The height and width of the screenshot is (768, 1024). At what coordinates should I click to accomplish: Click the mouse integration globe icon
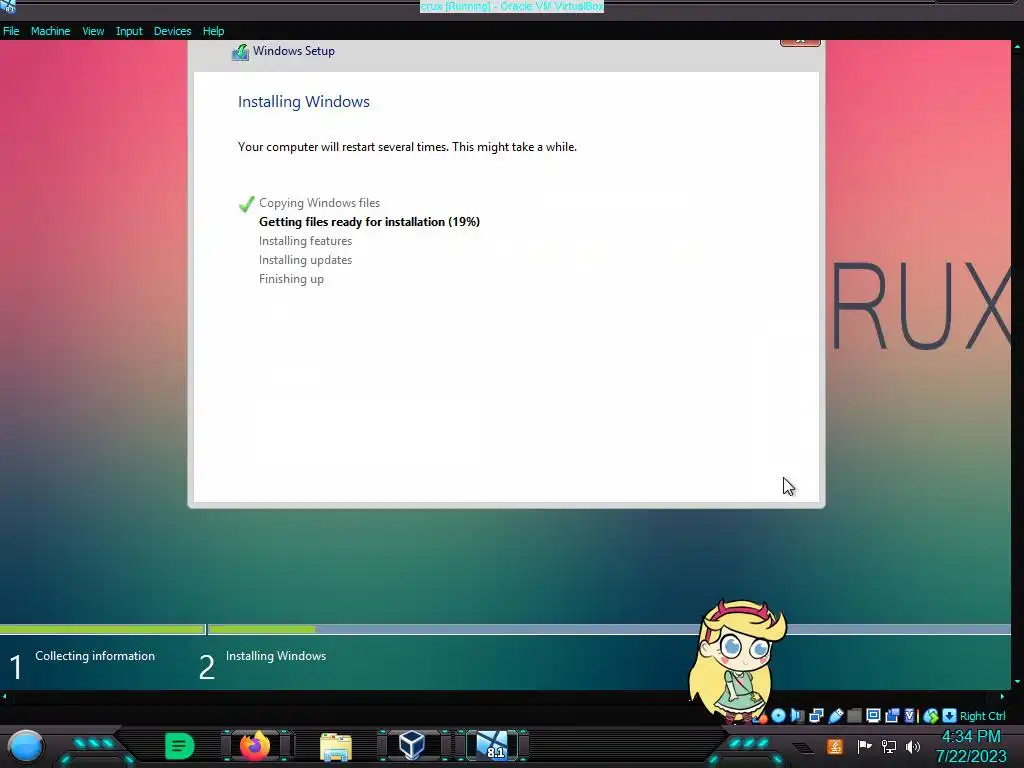(931, 716)
